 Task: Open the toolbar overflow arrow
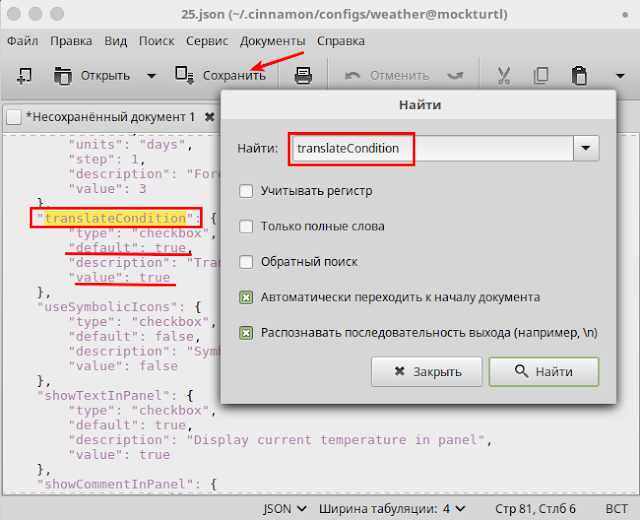tap(620, 76)
